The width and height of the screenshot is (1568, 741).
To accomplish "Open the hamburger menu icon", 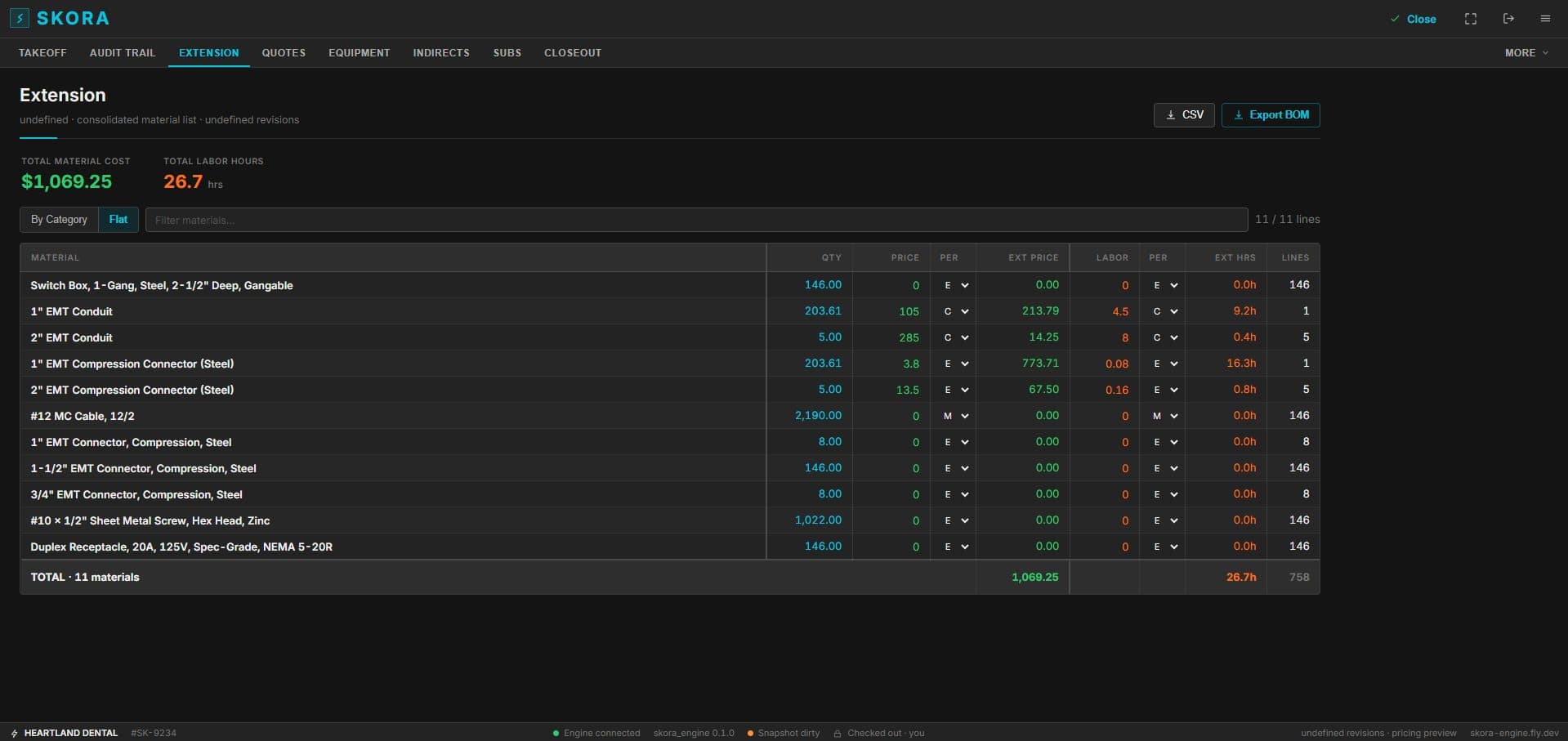I will pos(1545,19).
